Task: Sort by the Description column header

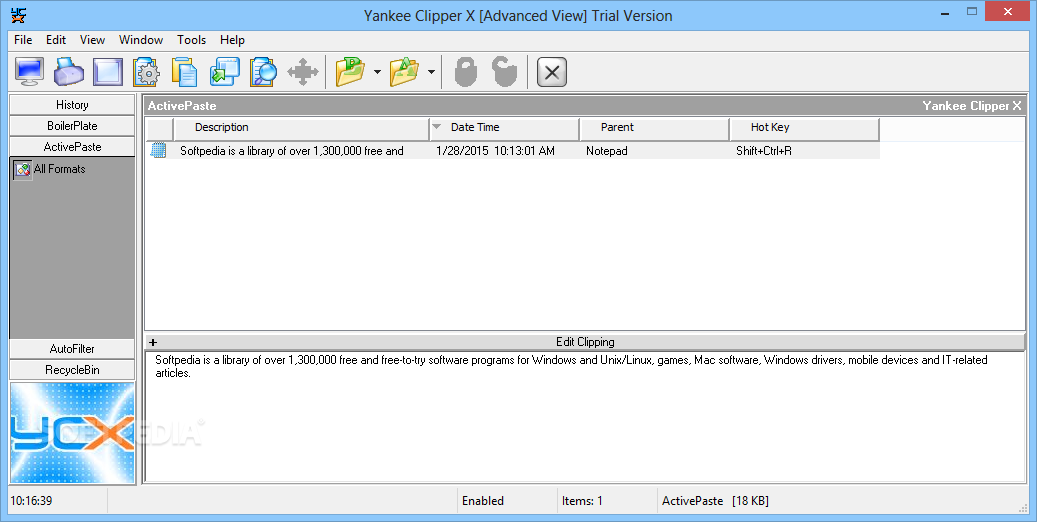Action: click(x=301, y=128)
